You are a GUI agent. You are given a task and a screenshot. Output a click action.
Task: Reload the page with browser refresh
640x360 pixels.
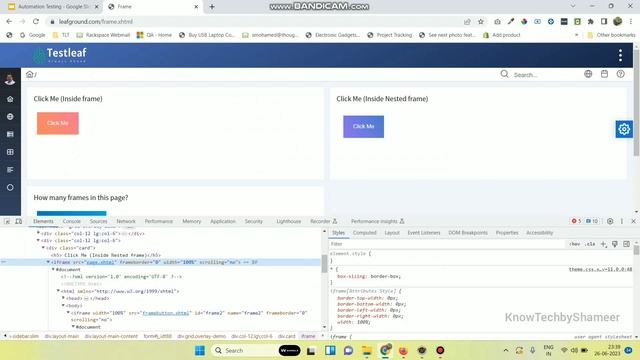coord(36,21)
